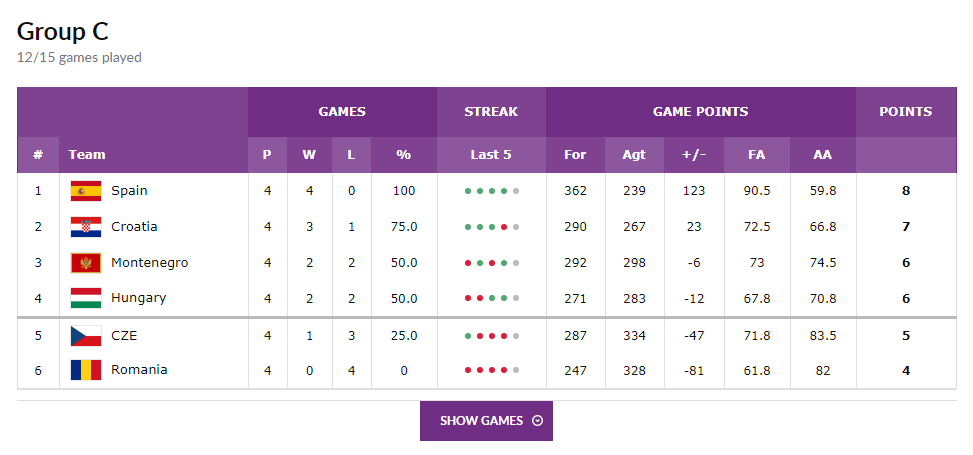
Task: Select the Montenegro team name
Action: click(150, 263)
